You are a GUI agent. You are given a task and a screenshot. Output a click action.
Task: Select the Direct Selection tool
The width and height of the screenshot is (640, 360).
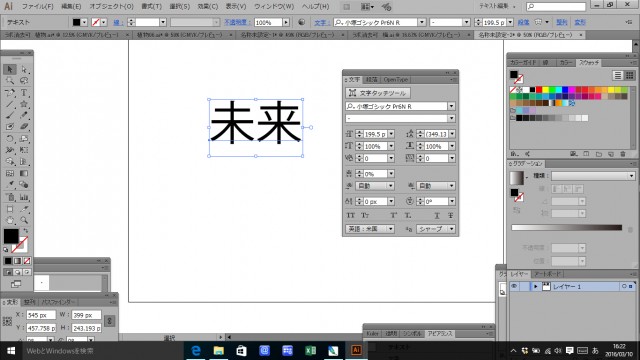(x=24, y=69)
